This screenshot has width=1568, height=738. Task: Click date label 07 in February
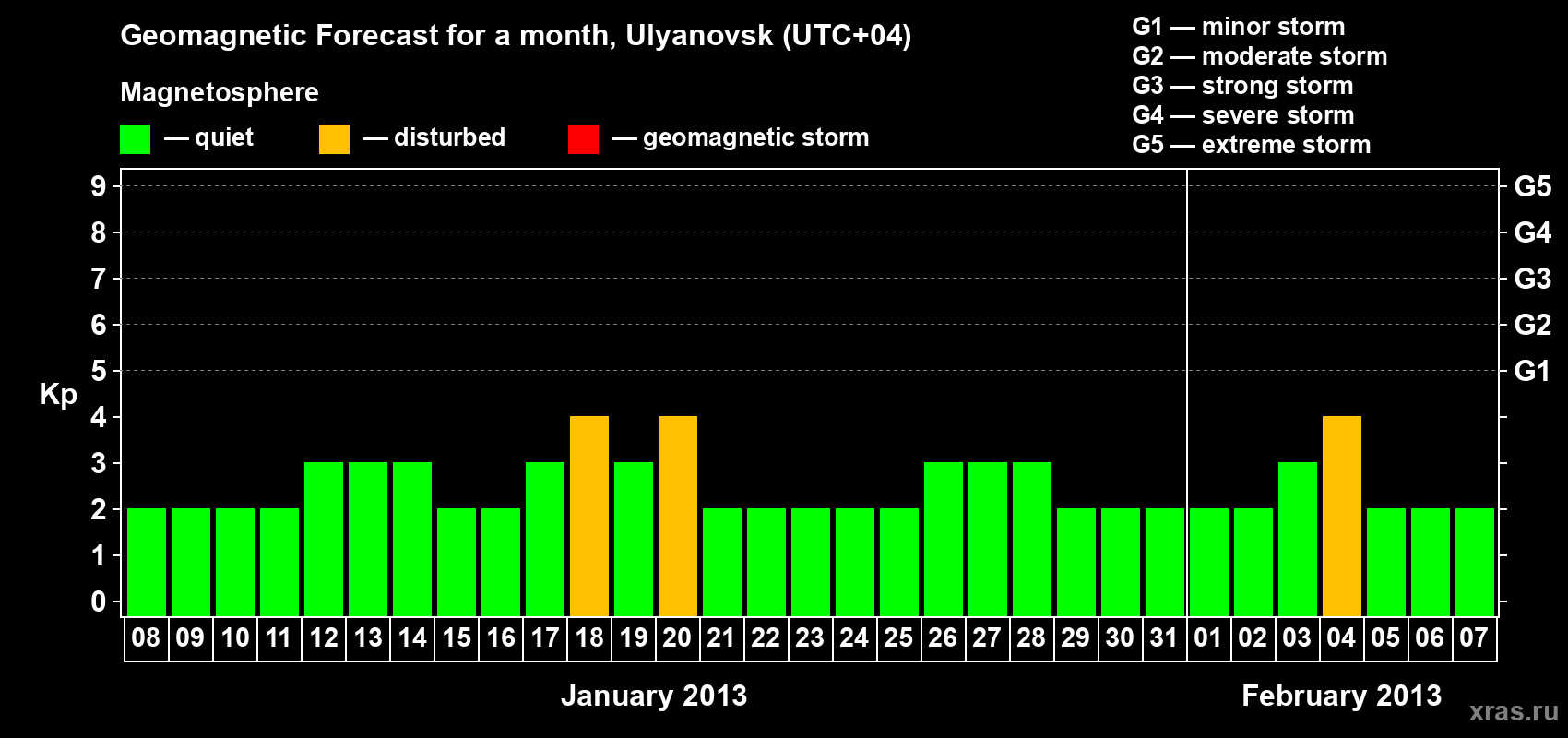(1474, 638)
